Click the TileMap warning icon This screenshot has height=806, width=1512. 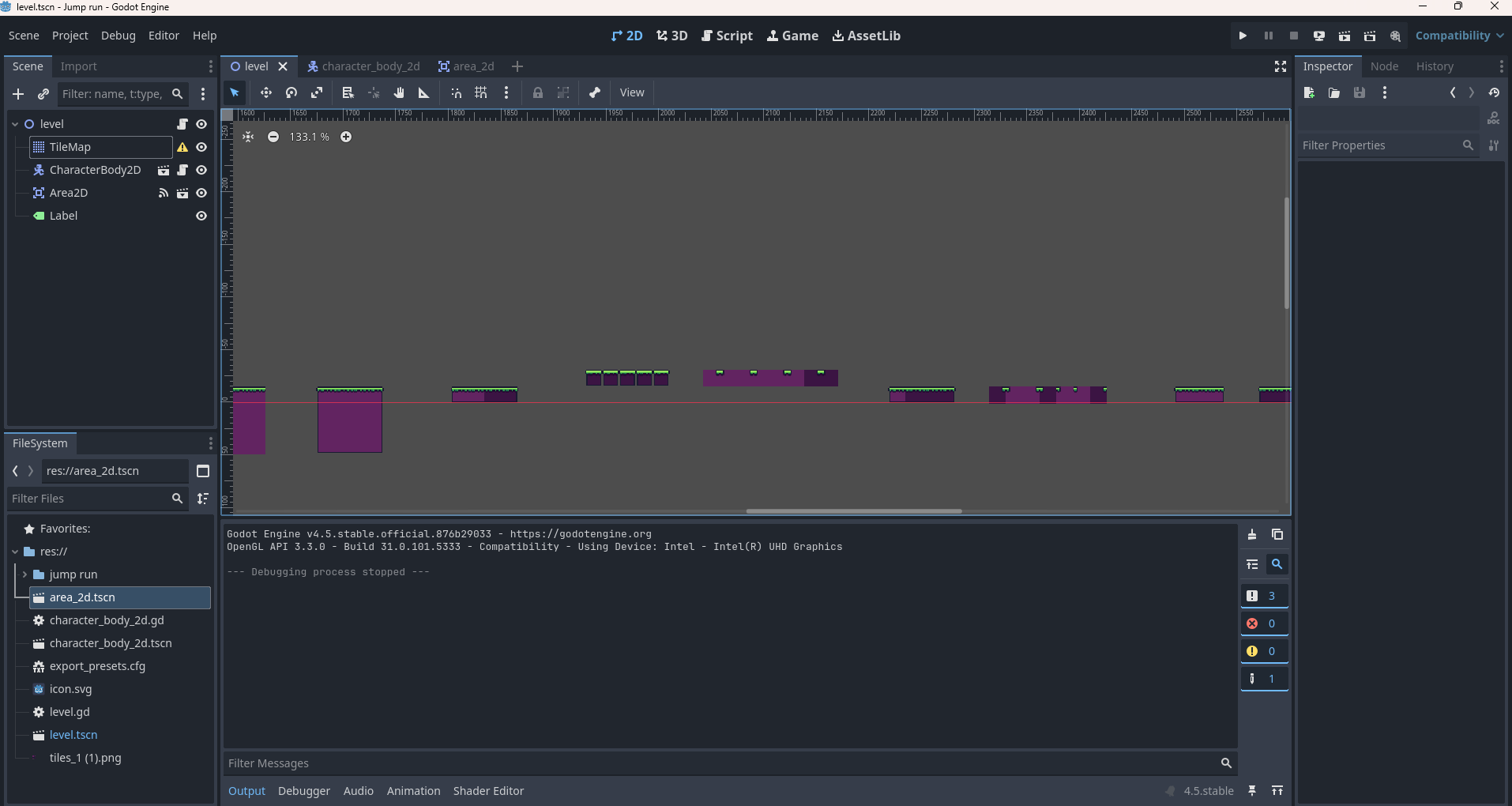pos(182,147)
